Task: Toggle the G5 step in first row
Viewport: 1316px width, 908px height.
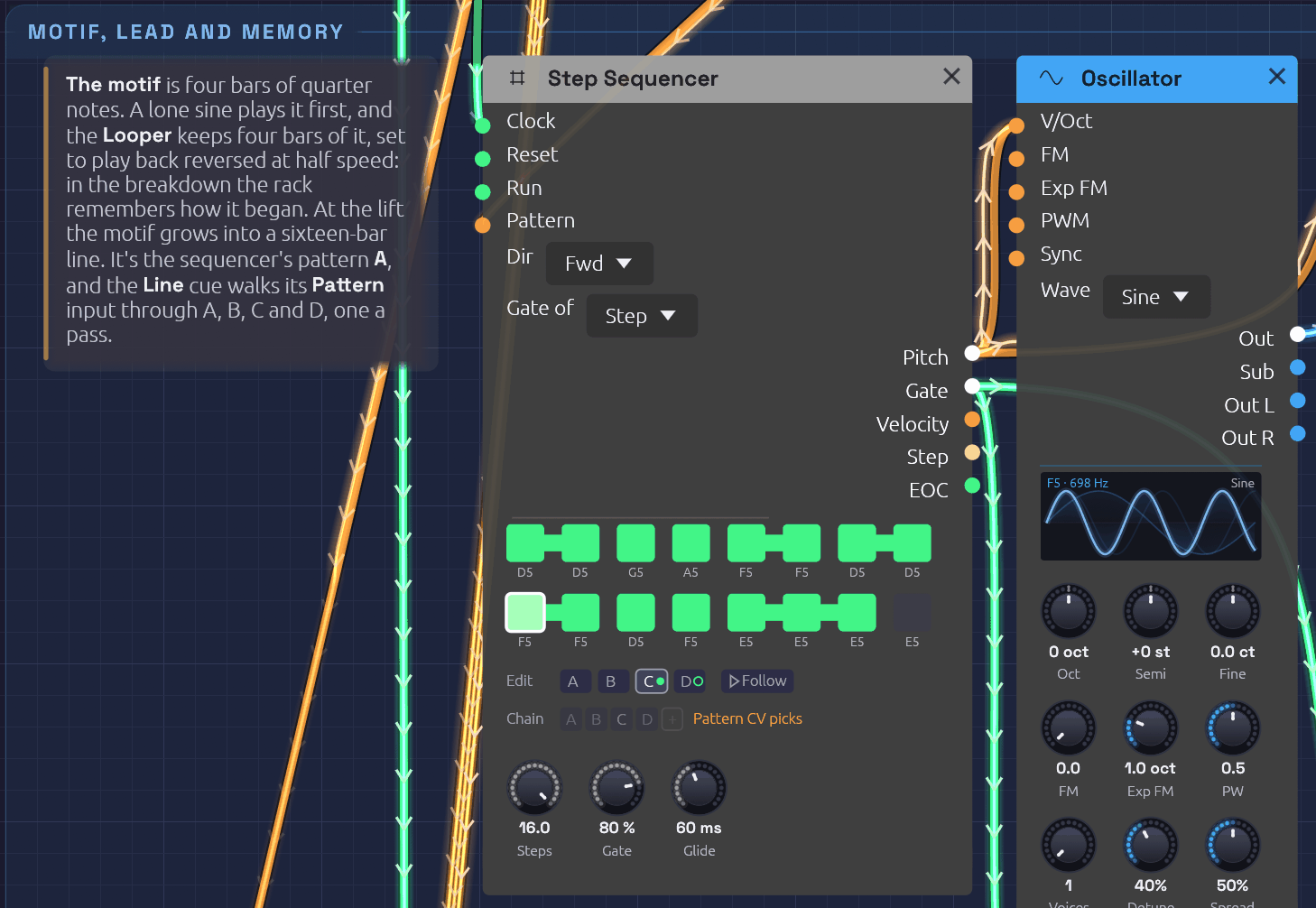Action: [635, 543]
